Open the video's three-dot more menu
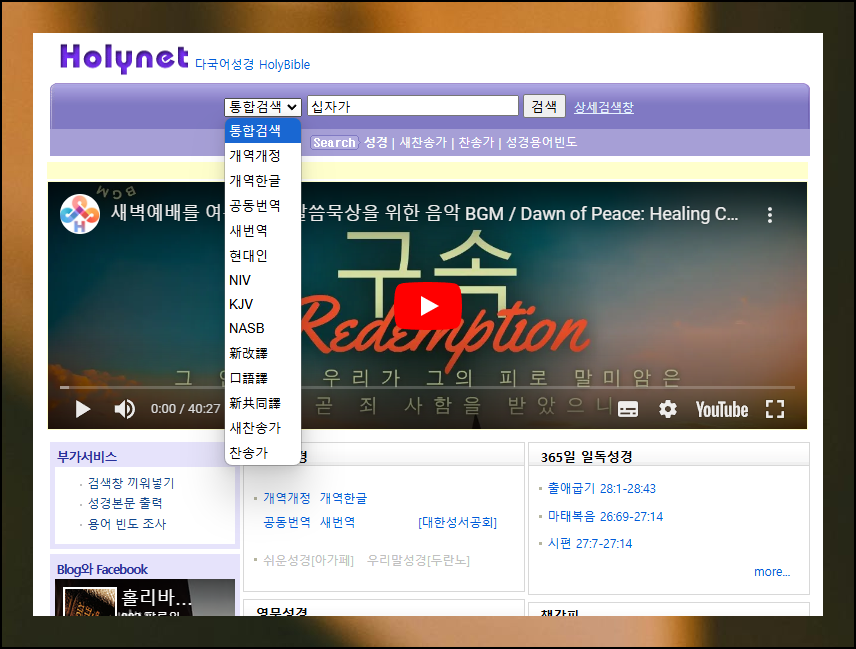The width and height of the screenshot is (856, 649). 770,215
